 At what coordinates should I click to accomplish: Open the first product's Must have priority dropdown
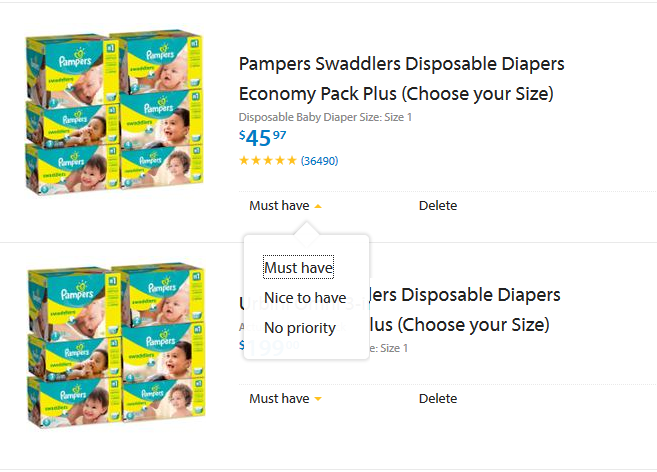click(280, 206)
